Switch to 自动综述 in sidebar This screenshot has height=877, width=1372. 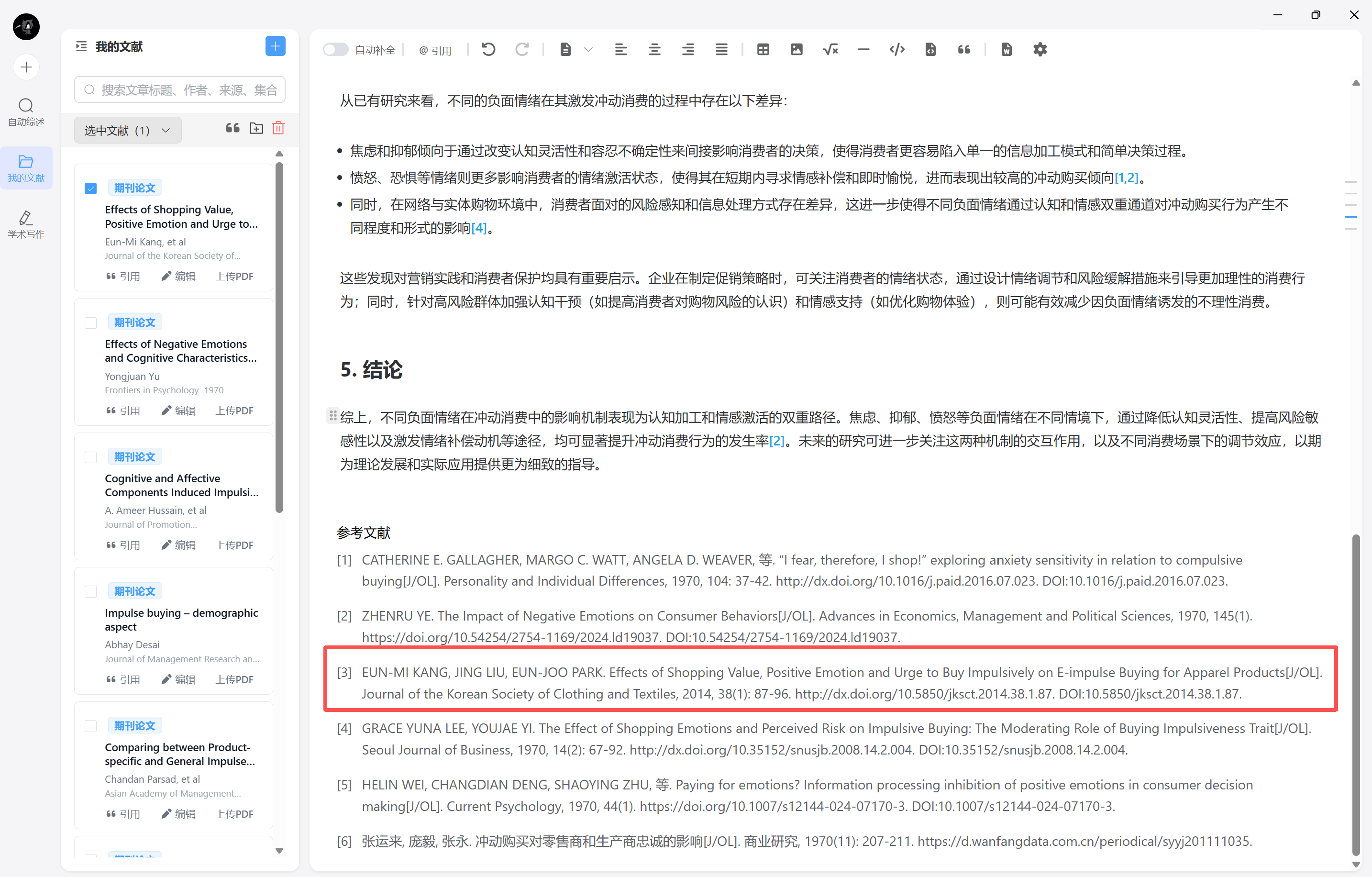[26, 111]
